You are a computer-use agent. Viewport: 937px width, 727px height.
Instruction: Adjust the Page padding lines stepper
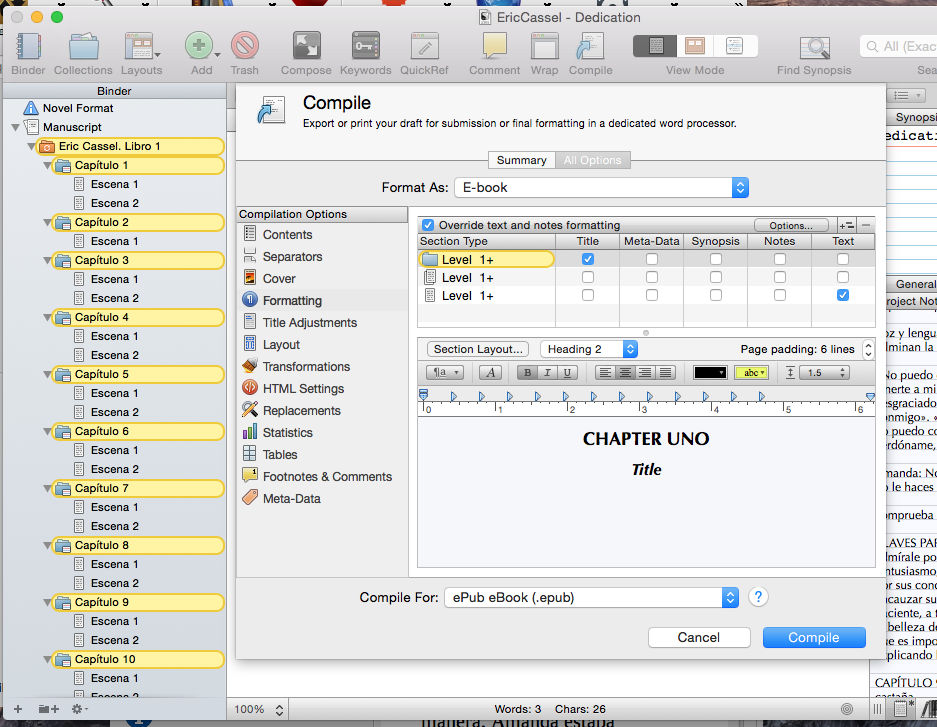pos(868,349)
